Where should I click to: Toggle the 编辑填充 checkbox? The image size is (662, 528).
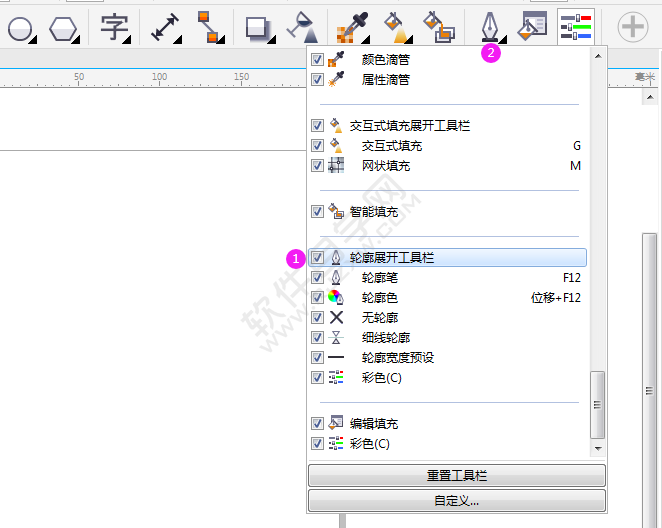(x=317, y=423)
